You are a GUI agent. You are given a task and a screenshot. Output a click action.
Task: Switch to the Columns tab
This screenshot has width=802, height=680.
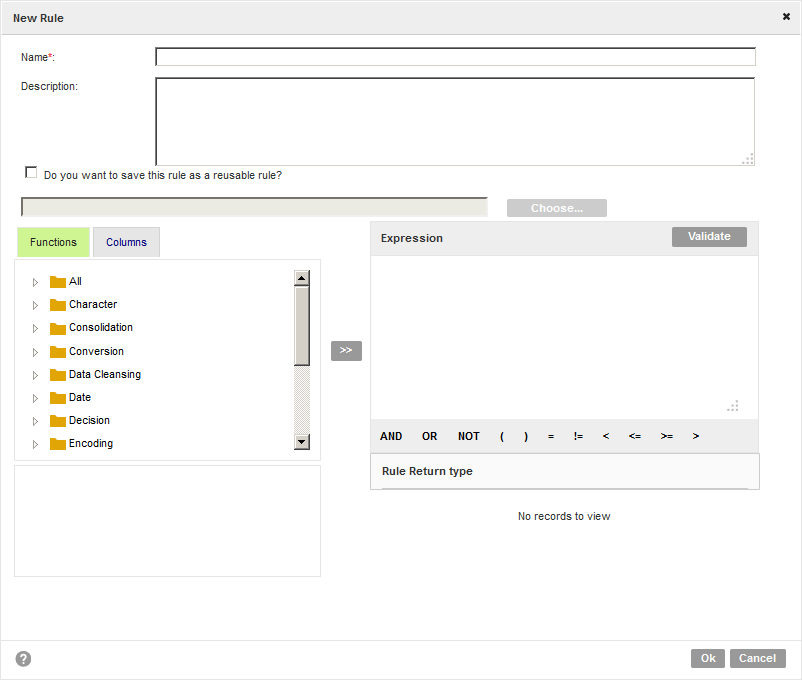[x=126, y=242]
